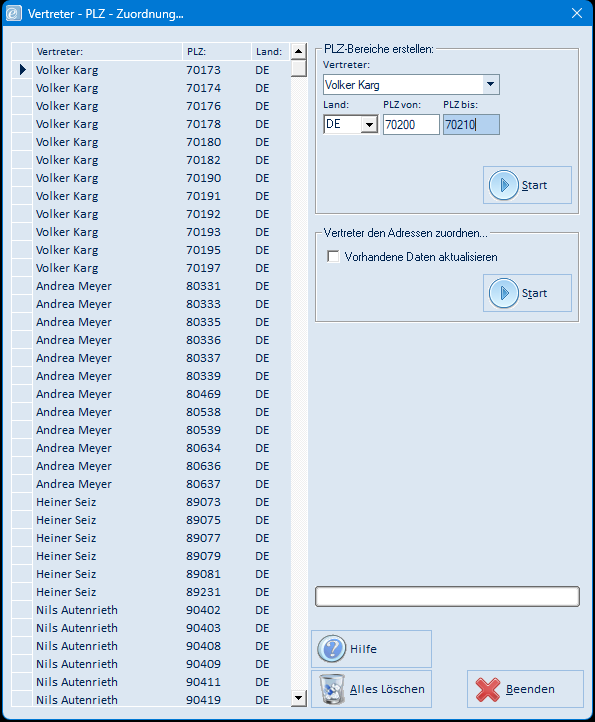Open the Vertreter dropdown showing Volker Karg
595x722 pixels.
(x=491, y=84)
